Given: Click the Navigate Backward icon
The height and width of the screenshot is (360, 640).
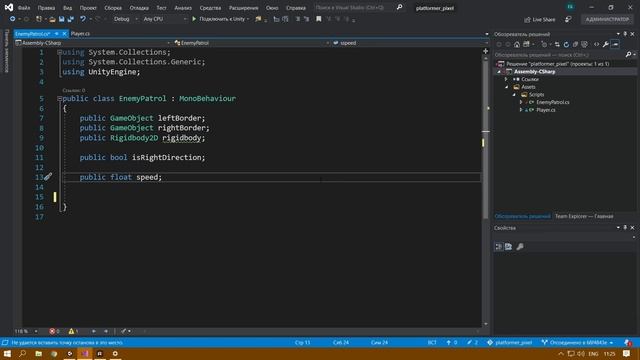Looking at the screenshot, I should pyautogui.click(x=13, y=19).
